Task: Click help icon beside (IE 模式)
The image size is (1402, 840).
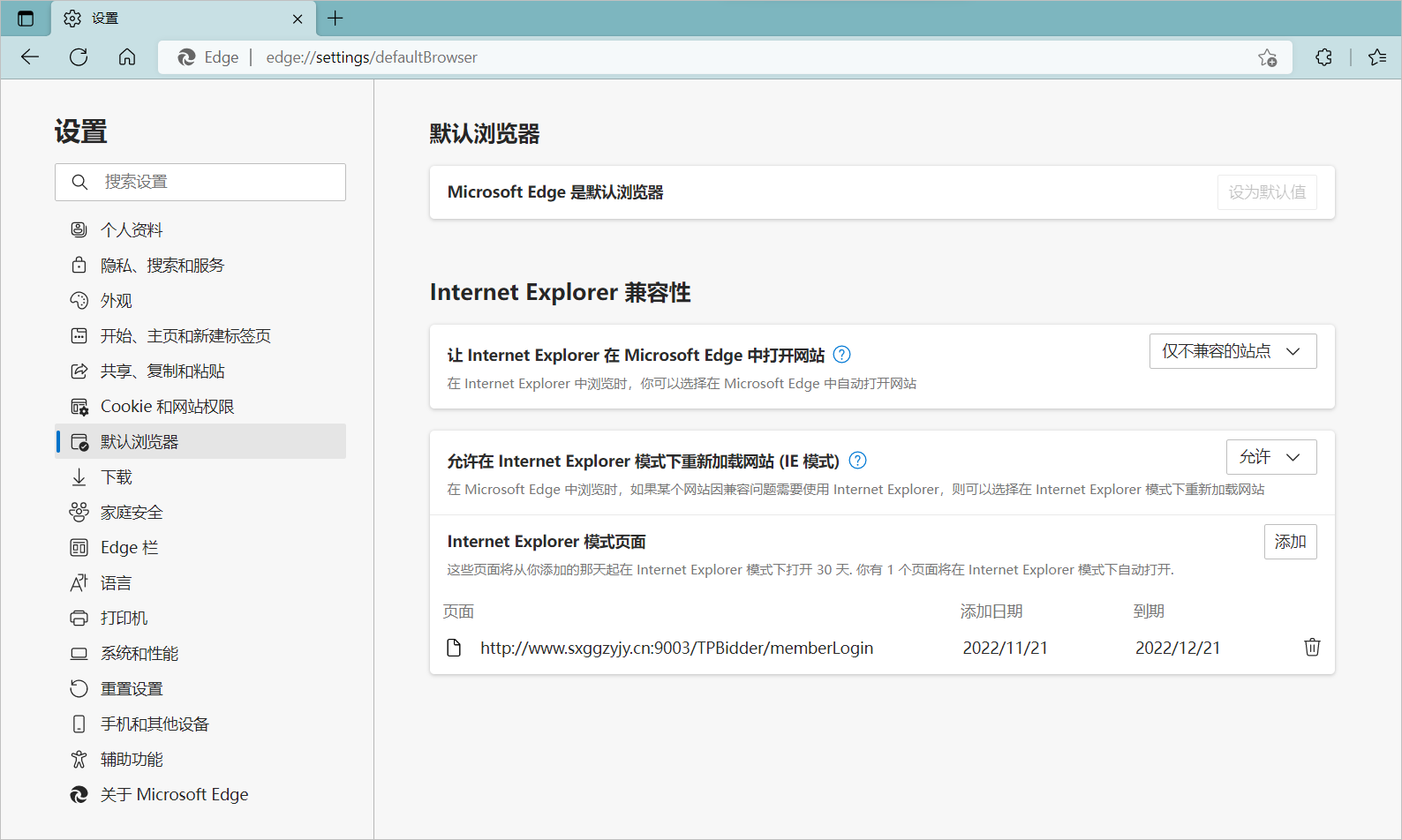Action: (x=857, y=461)
